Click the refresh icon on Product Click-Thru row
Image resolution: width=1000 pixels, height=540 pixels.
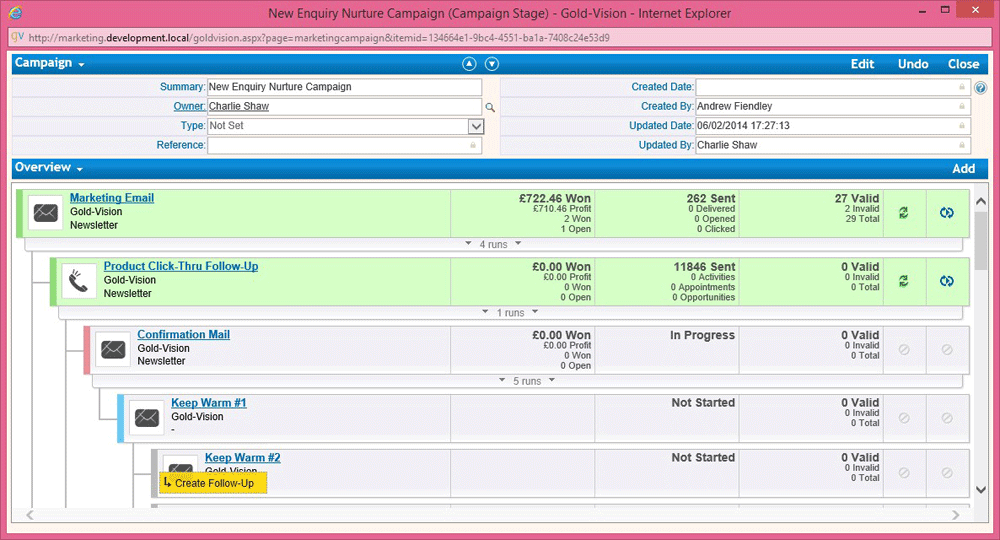click(x=904, y=281)
